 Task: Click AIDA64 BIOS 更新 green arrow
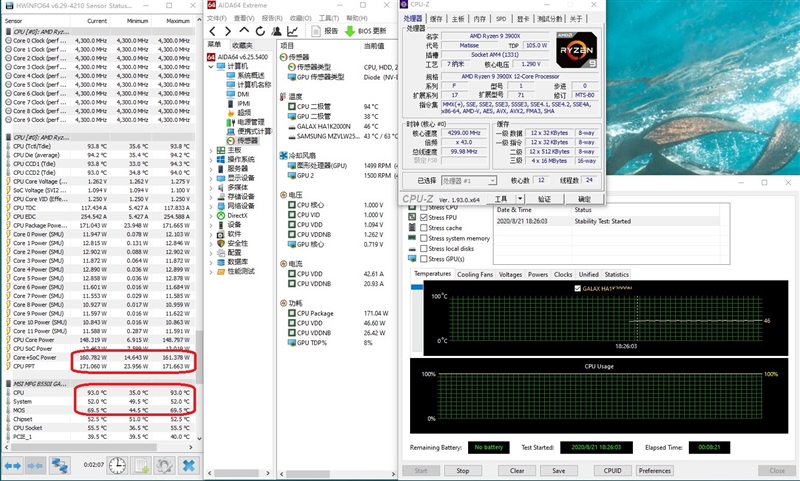tap(349, 31)
